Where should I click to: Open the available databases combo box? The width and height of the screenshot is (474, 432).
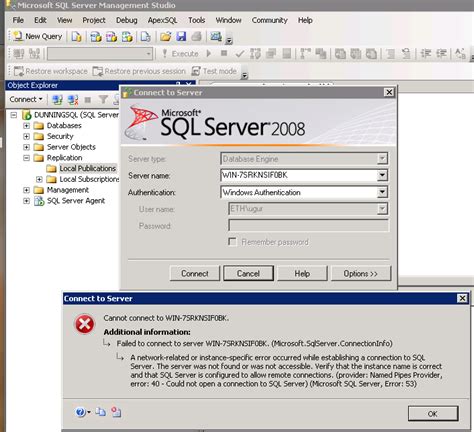[100, 54]
